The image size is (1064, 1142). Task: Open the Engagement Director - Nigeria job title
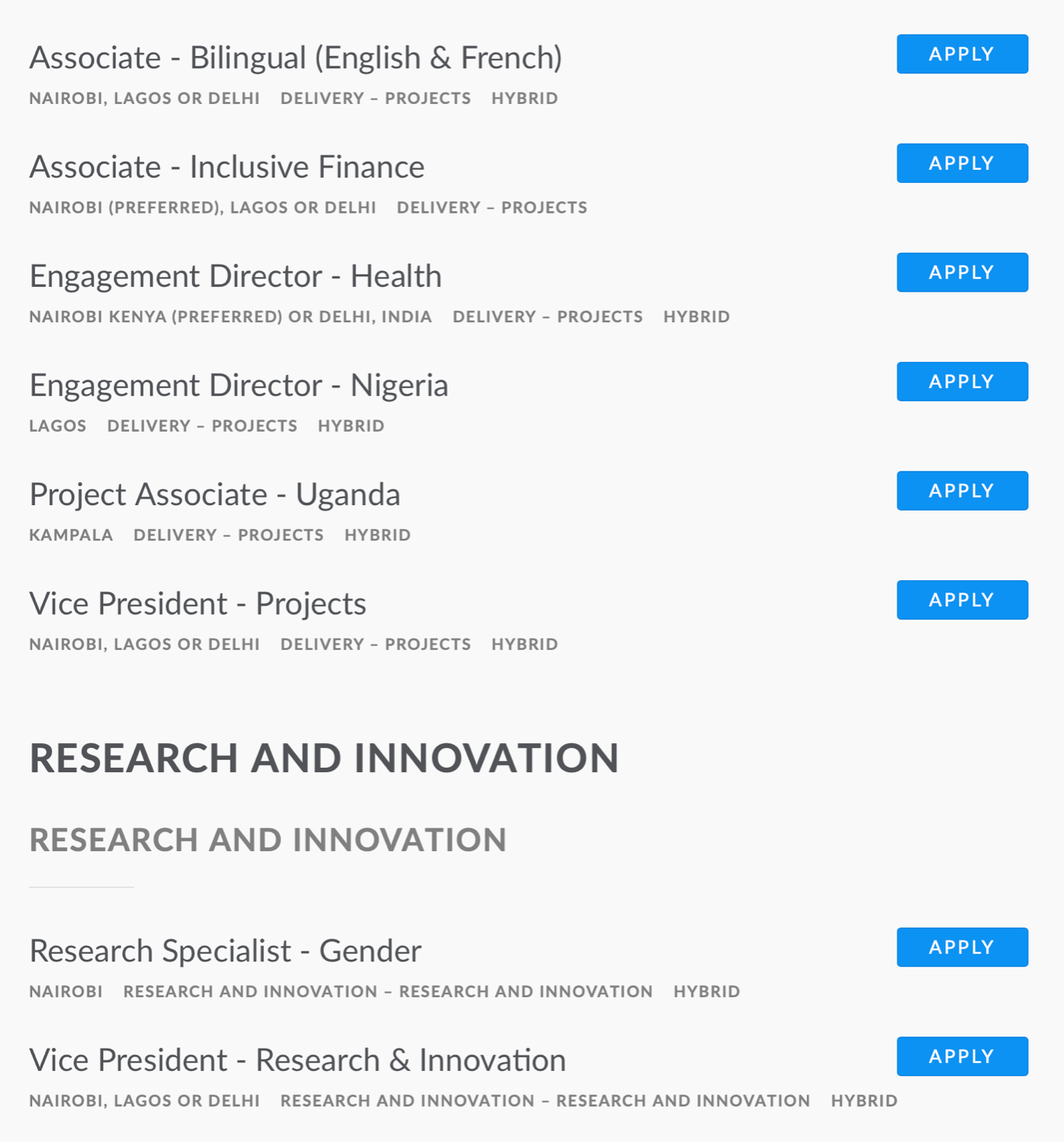click(238, 385)
